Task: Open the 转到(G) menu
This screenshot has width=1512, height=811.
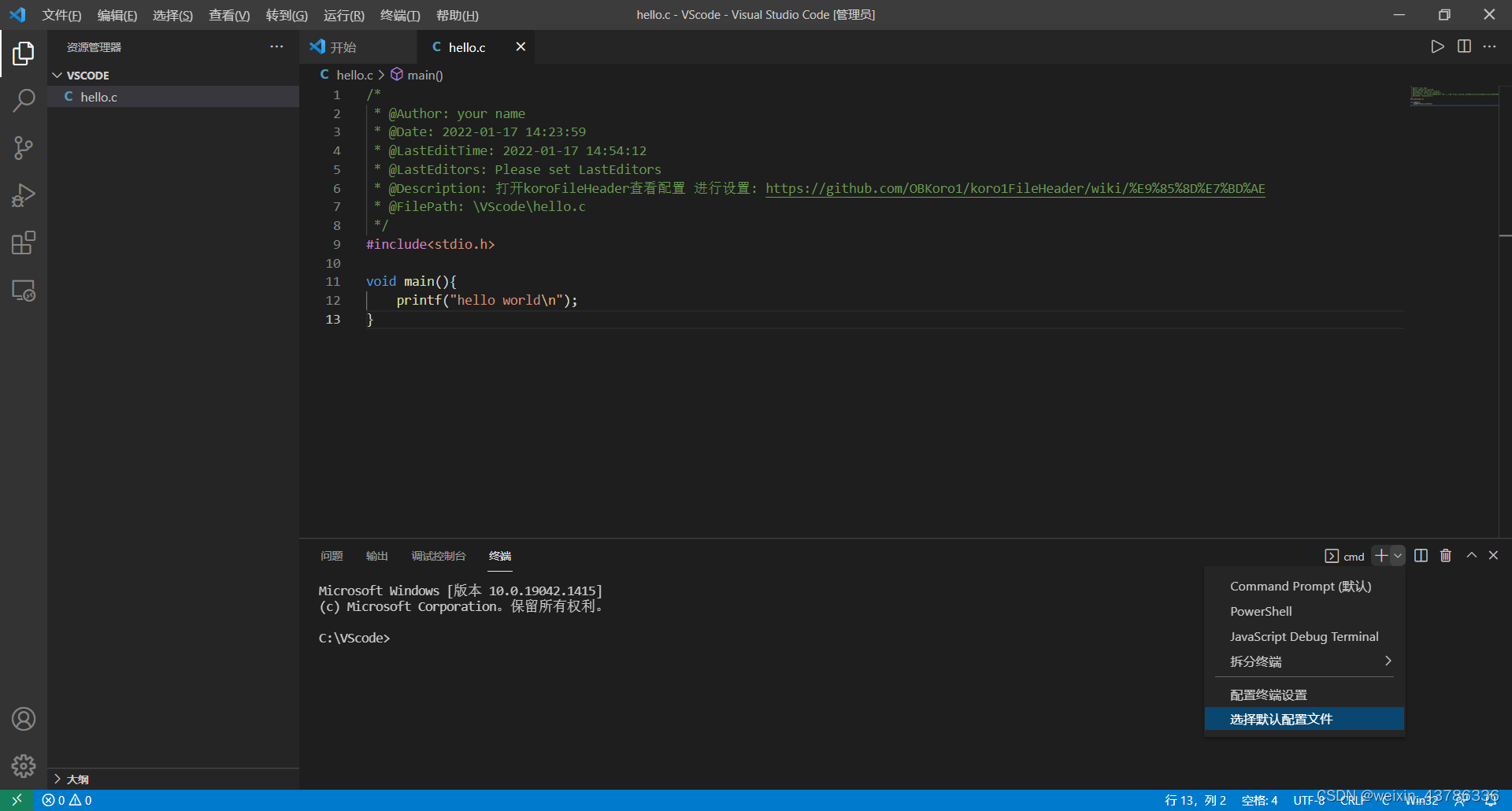Action: tap(287, 15)
